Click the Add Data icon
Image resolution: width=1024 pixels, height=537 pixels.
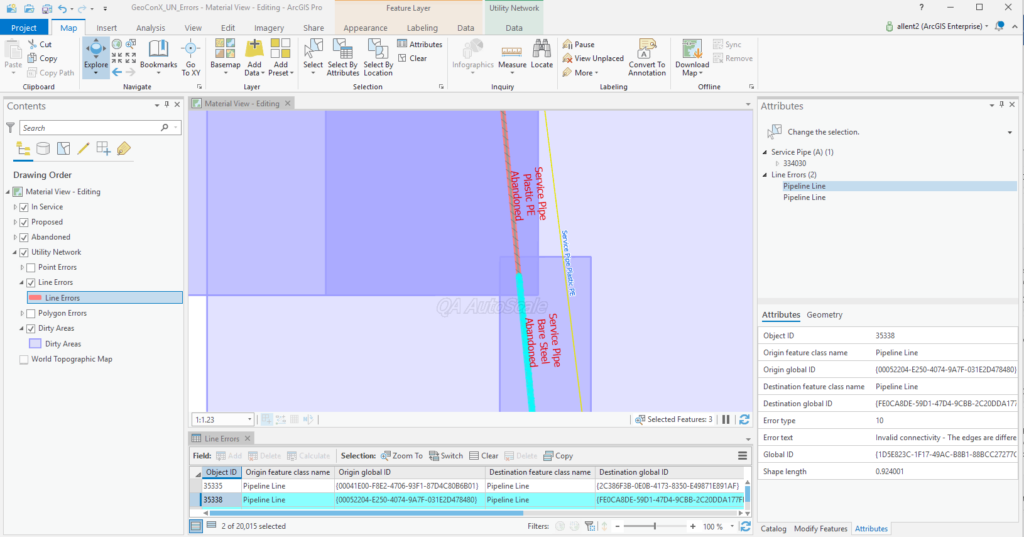(x=254, y=48)
